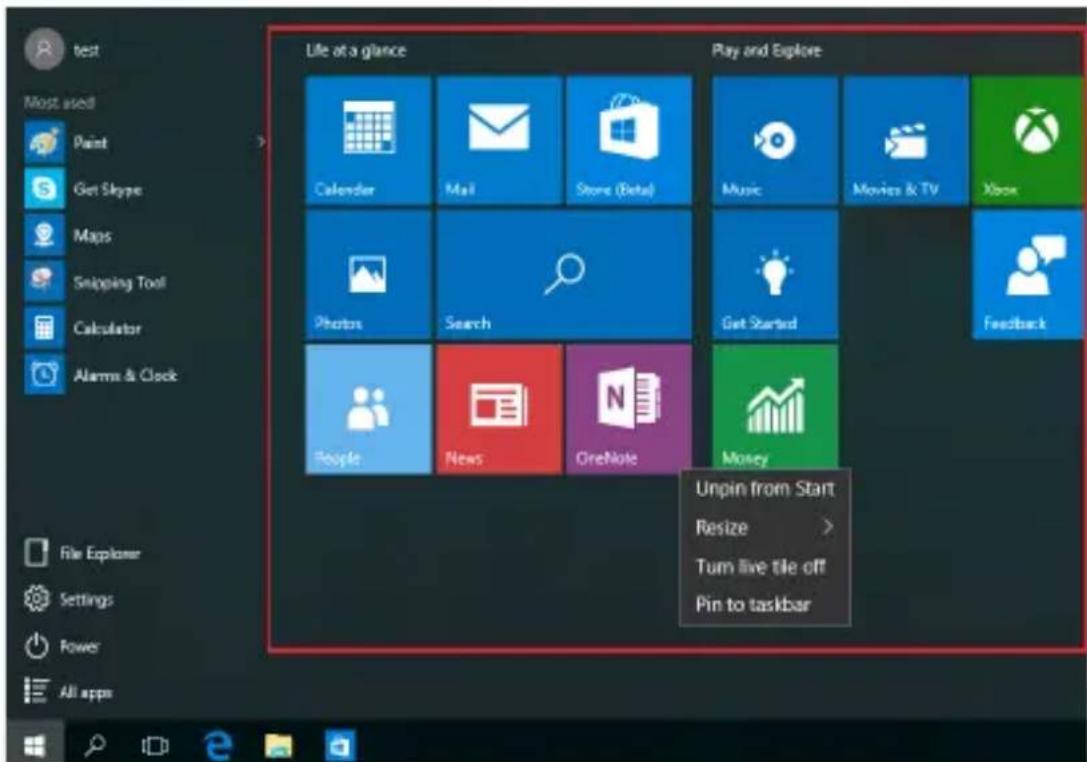Open the Get Started tile
This screenshot has height=762, width=1087.
pos(775,275)
